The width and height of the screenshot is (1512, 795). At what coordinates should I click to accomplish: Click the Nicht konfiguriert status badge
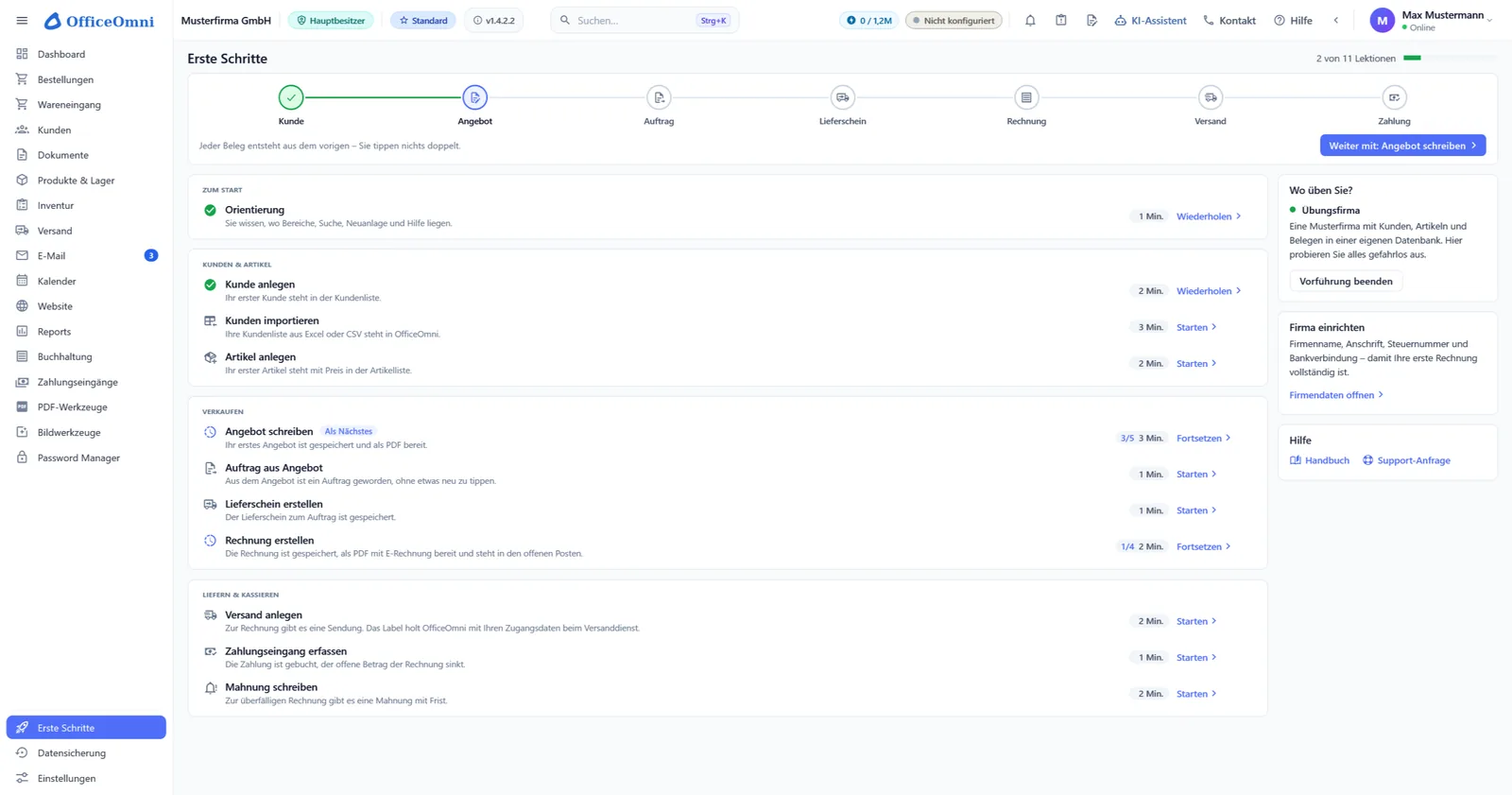(954, 20)
